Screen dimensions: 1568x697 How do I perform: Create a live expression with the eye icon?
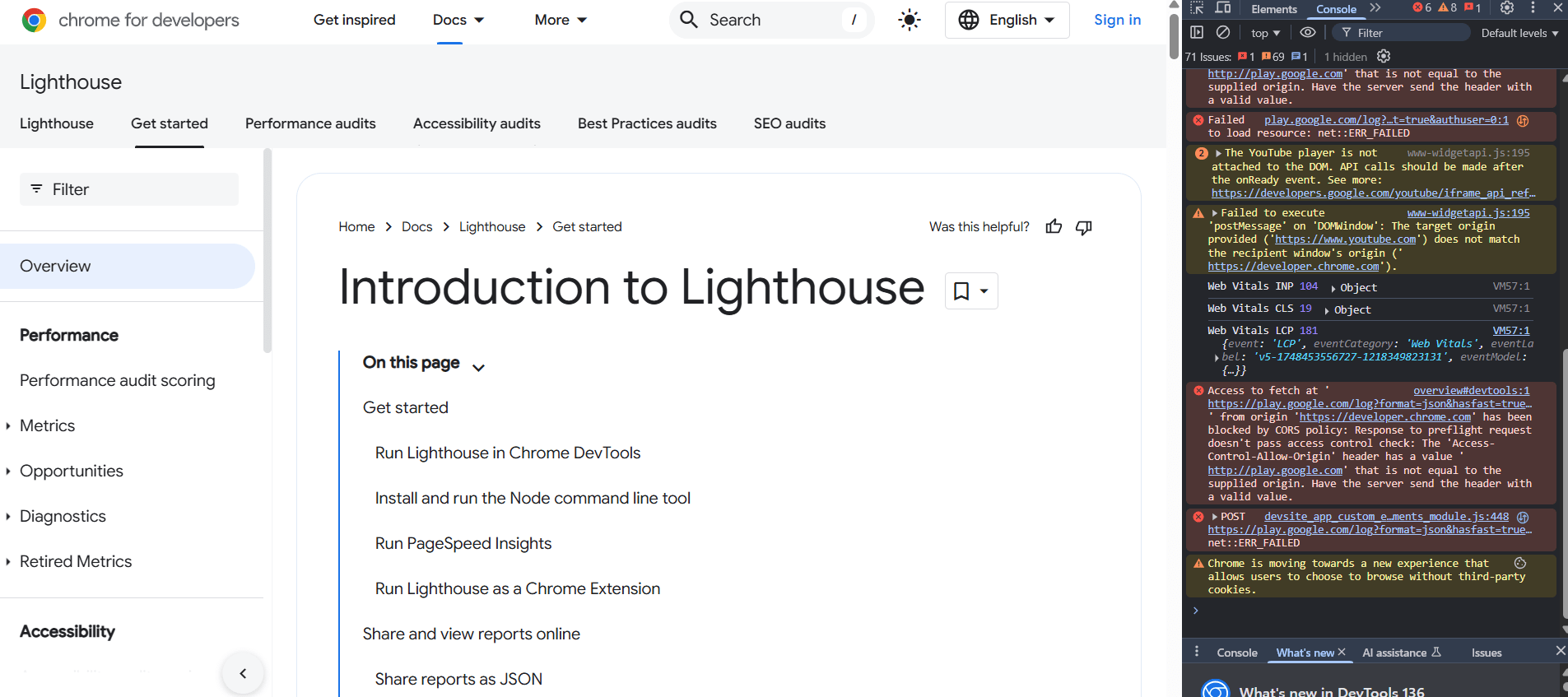click(1307, 32)
